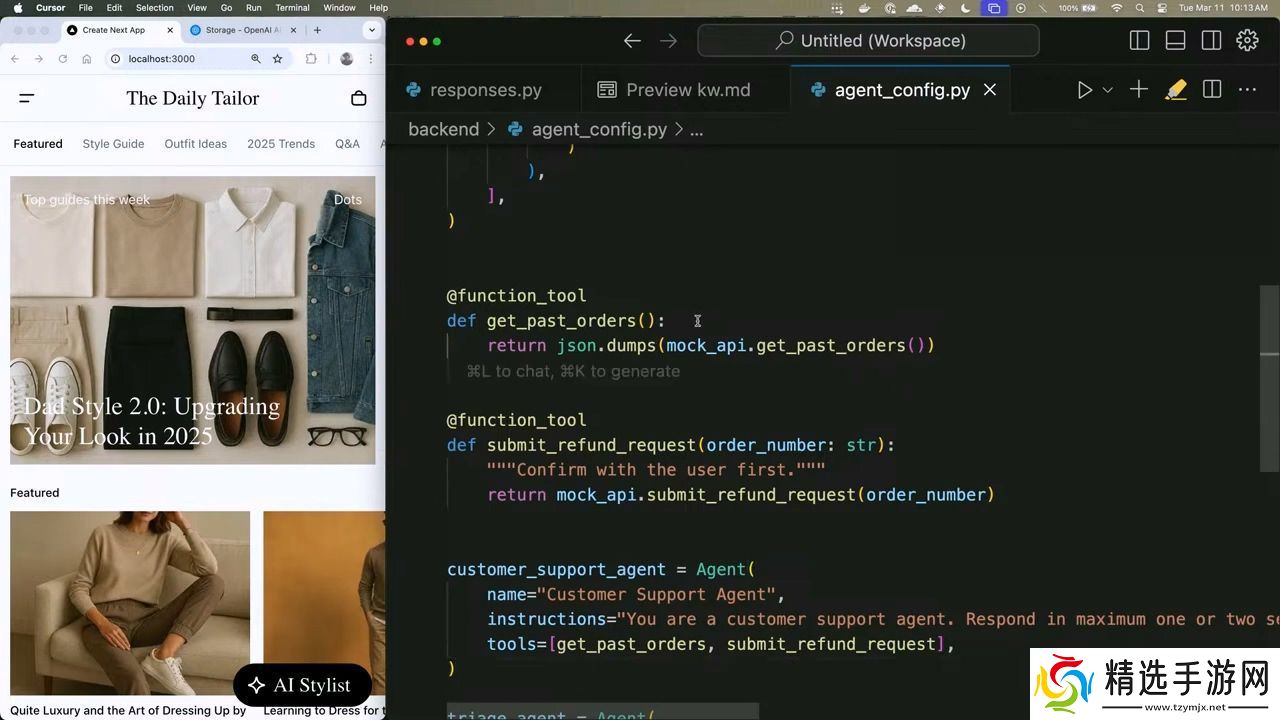Click the Untitled (Workspace) search box

coord(868,41)
